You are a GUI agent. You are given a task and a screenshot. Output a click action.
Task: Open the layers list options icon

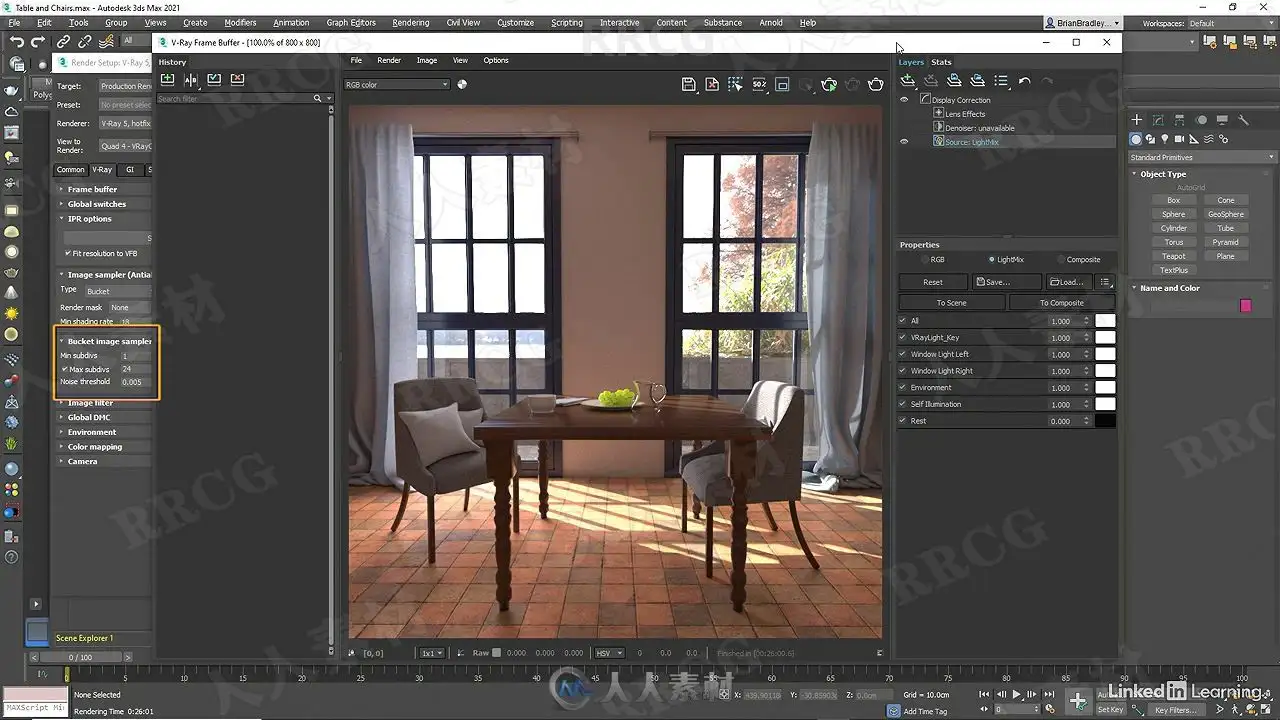click(x=1001, y=81)
